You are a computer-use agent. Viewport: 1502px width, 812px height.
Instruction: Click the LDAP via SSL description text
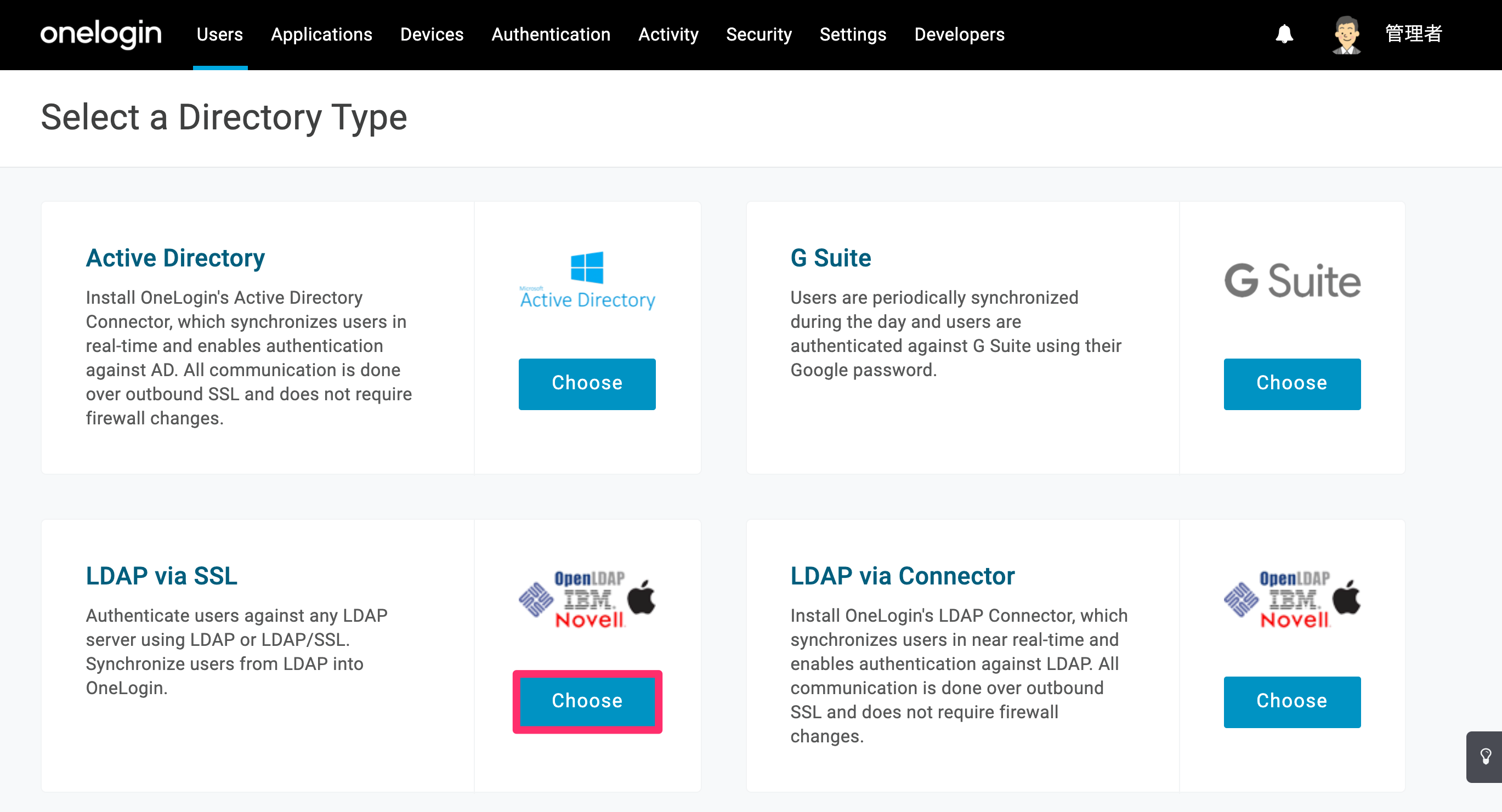click(x=237, y=652)
